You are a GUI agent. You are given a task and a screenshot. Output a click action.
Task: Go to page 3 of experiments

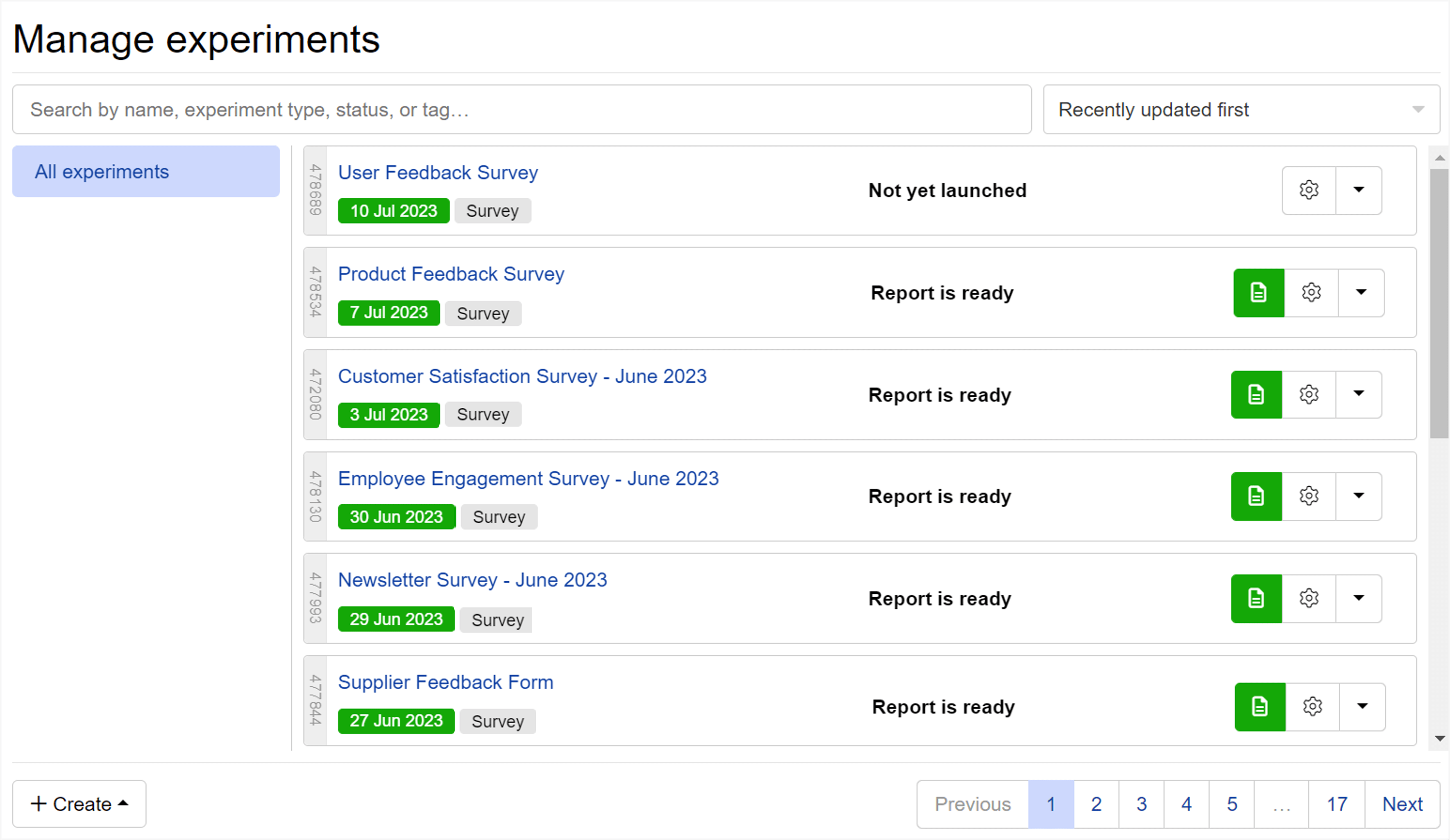(x=1141, y=804)
